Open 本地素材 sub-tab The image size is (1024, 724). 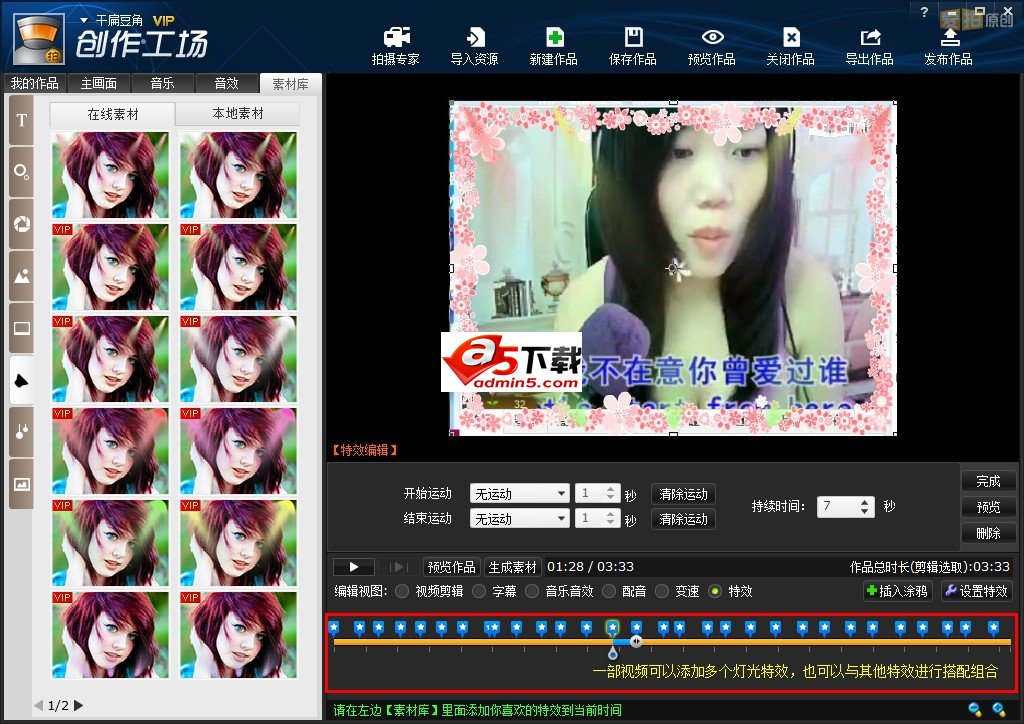pyautogui.click(x=238, y=114)
